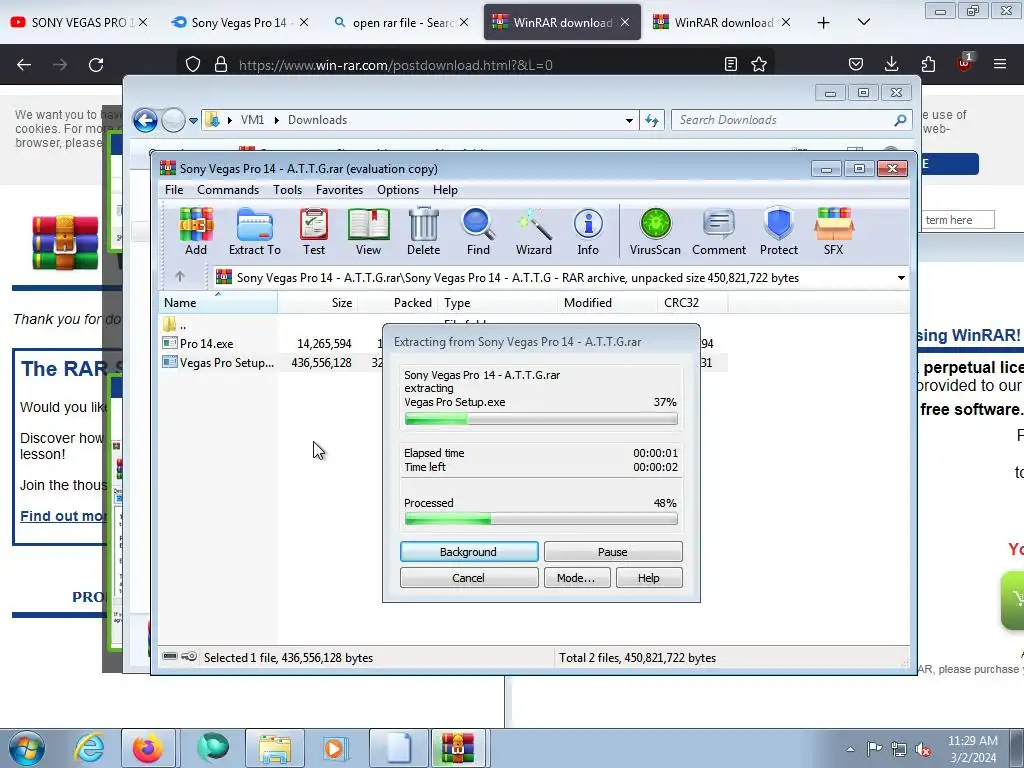Click Firefox back navigation arrow

(x=24, y=65)
